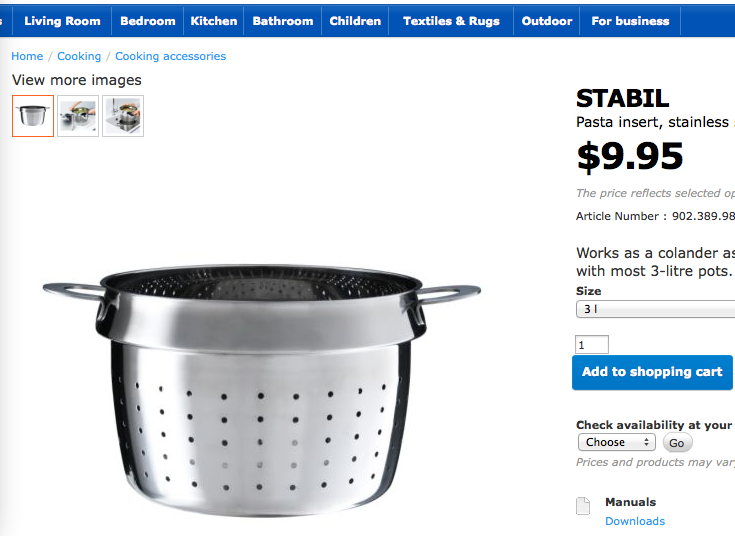The image size is (735, 536).
Task: Navigate to the Cooking accessories breadcrumb
Action: point(170,56)
